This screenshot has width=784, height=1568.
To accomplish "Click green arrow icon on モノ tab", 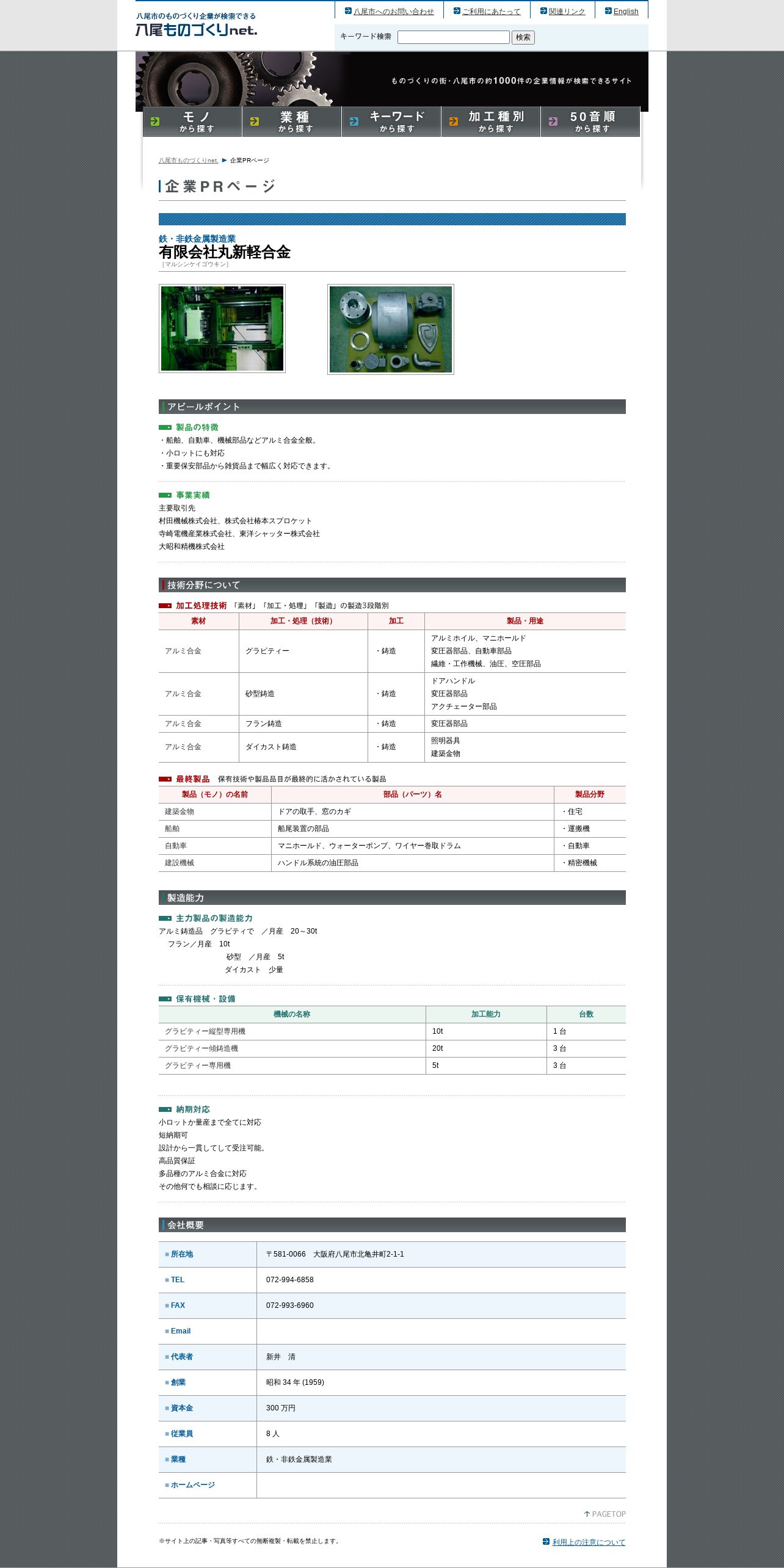I will tap(155, 122).
